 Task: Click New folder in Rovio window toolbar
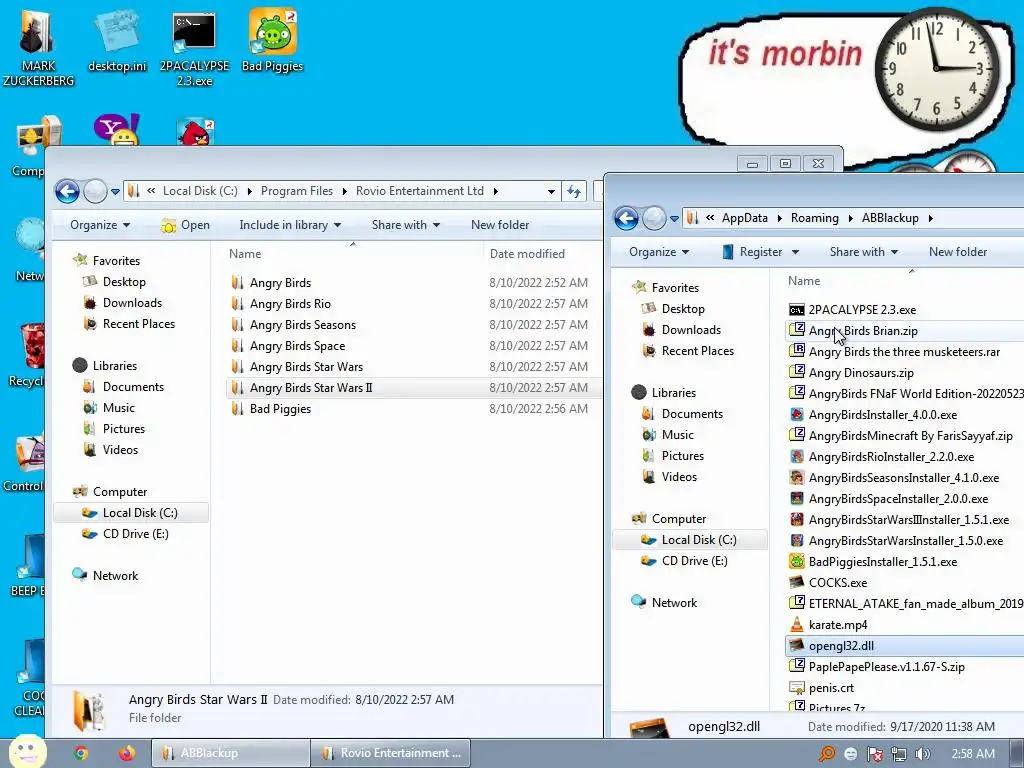500,225
